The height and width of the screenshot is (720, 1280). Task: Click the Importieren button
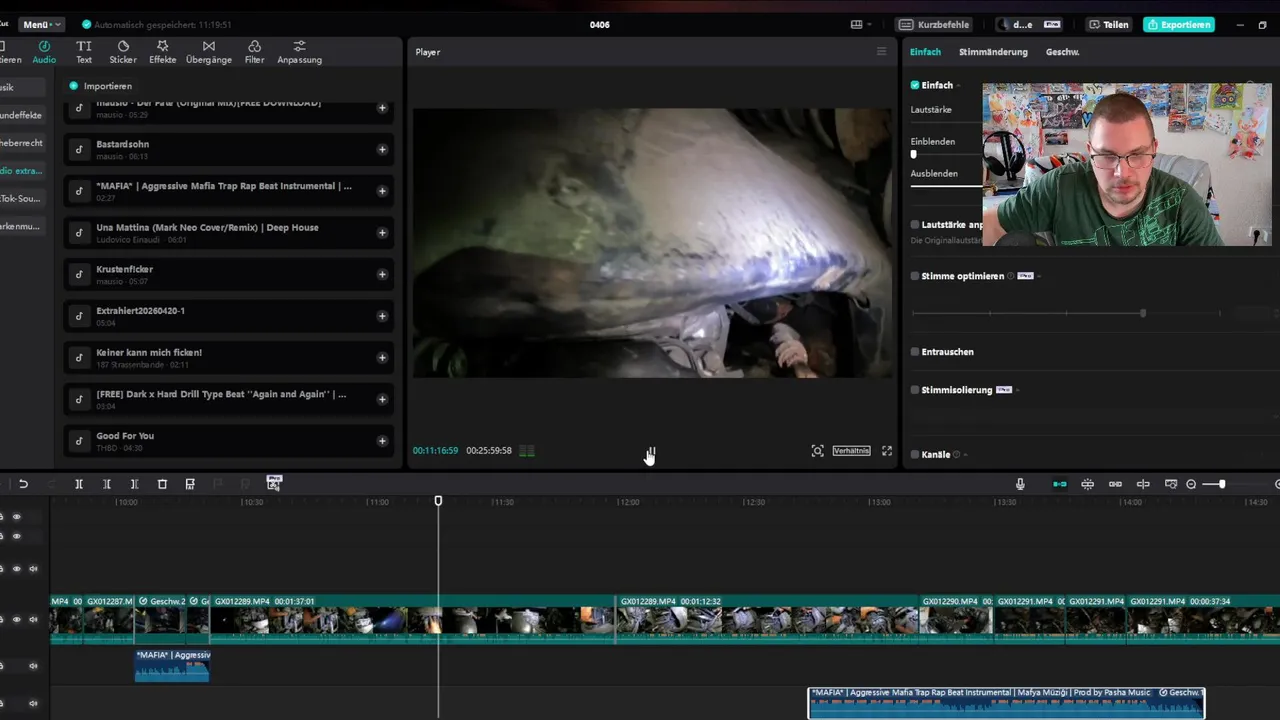(100, 86)
